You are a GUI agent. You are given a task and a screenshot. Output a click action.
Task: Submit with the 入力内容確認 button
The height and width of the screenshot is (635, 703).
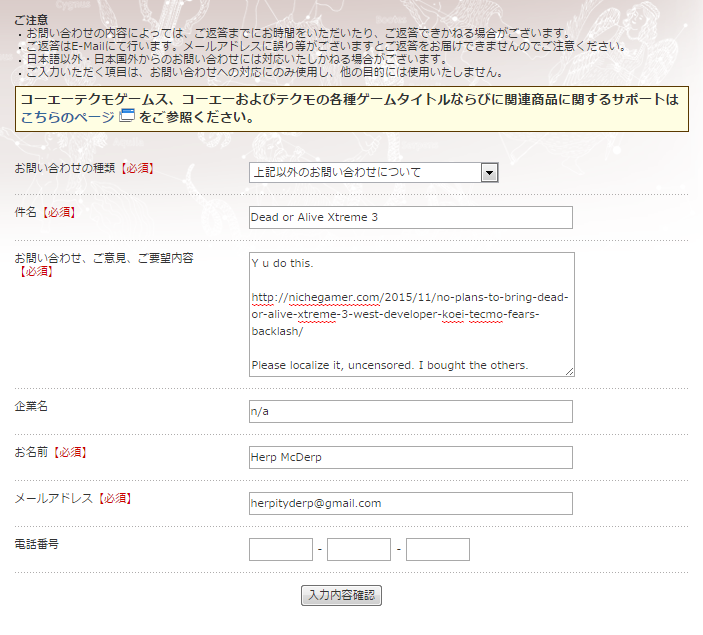click(x=341, y=596)
